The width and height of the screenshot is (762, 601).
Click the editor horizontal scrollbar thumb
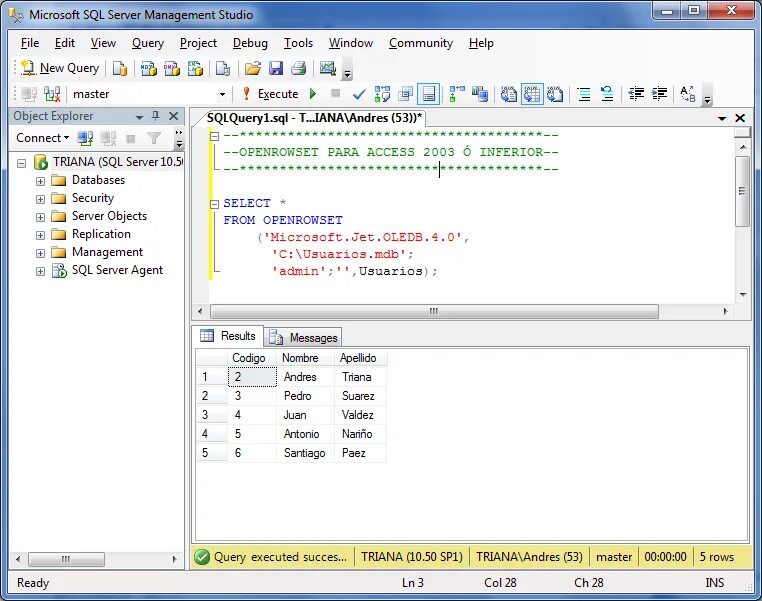(434, 311)
